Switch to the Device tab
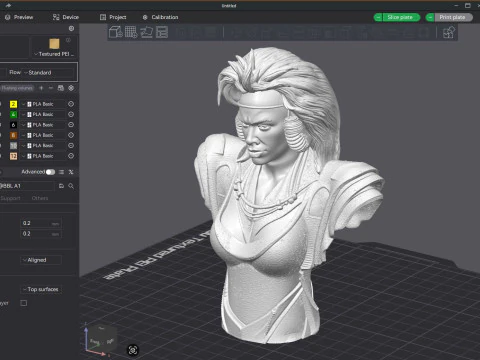Viewport: 480px width, 360px height. pyautogui.click(x=66, y=17)
